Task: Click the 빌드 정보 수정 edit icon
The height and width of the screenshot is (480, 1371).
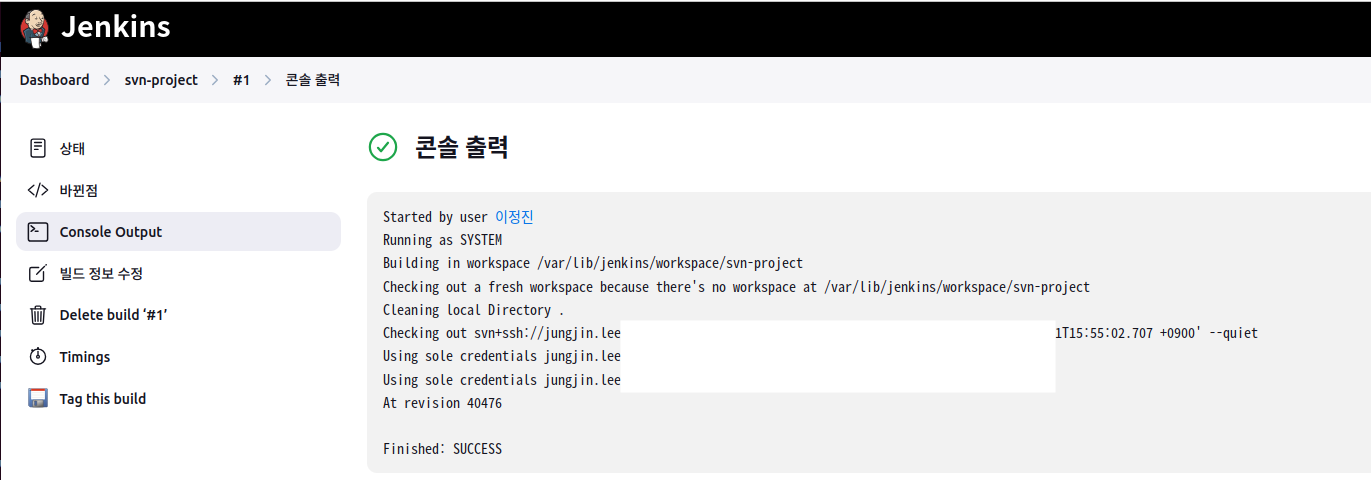Action: pos(38,273)
